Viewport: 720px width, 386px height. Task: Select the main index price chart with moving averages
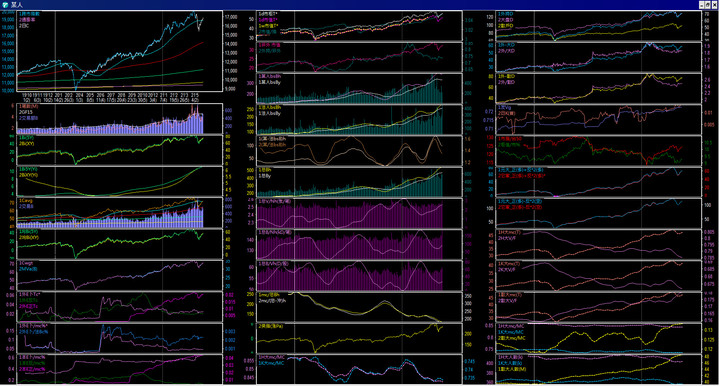pyautogui.click(x=120, y=51)
